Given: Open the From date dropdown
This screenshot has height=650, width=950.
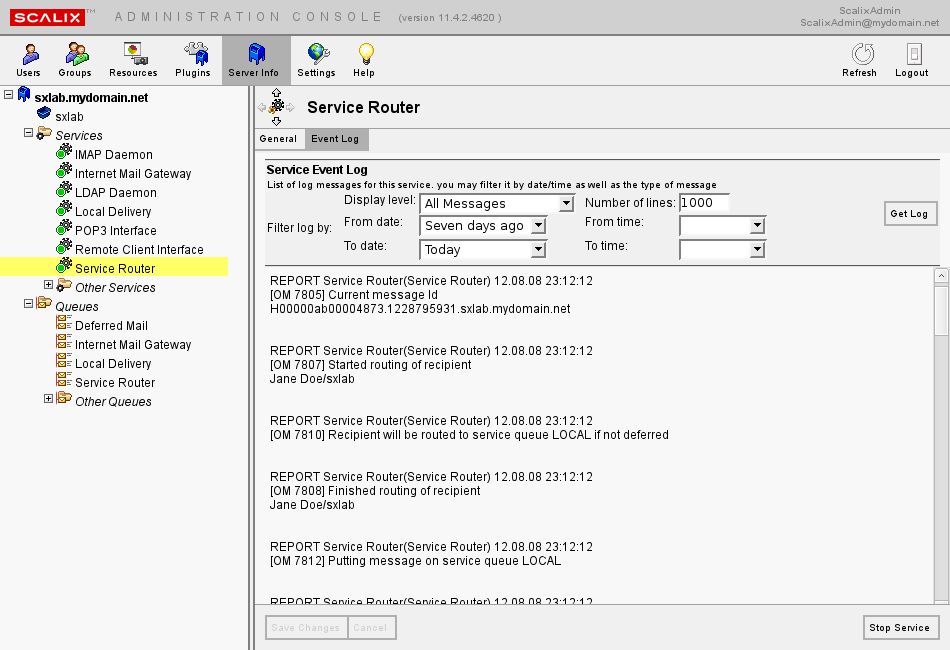Looking at the screenshot, I should (538, 226).
